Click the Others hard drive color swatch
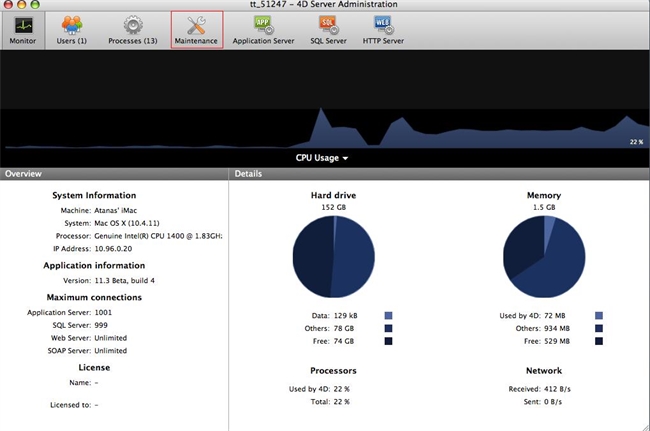This screenshot has width=650, height=431. pyautogui.click(x=389, y=328)
